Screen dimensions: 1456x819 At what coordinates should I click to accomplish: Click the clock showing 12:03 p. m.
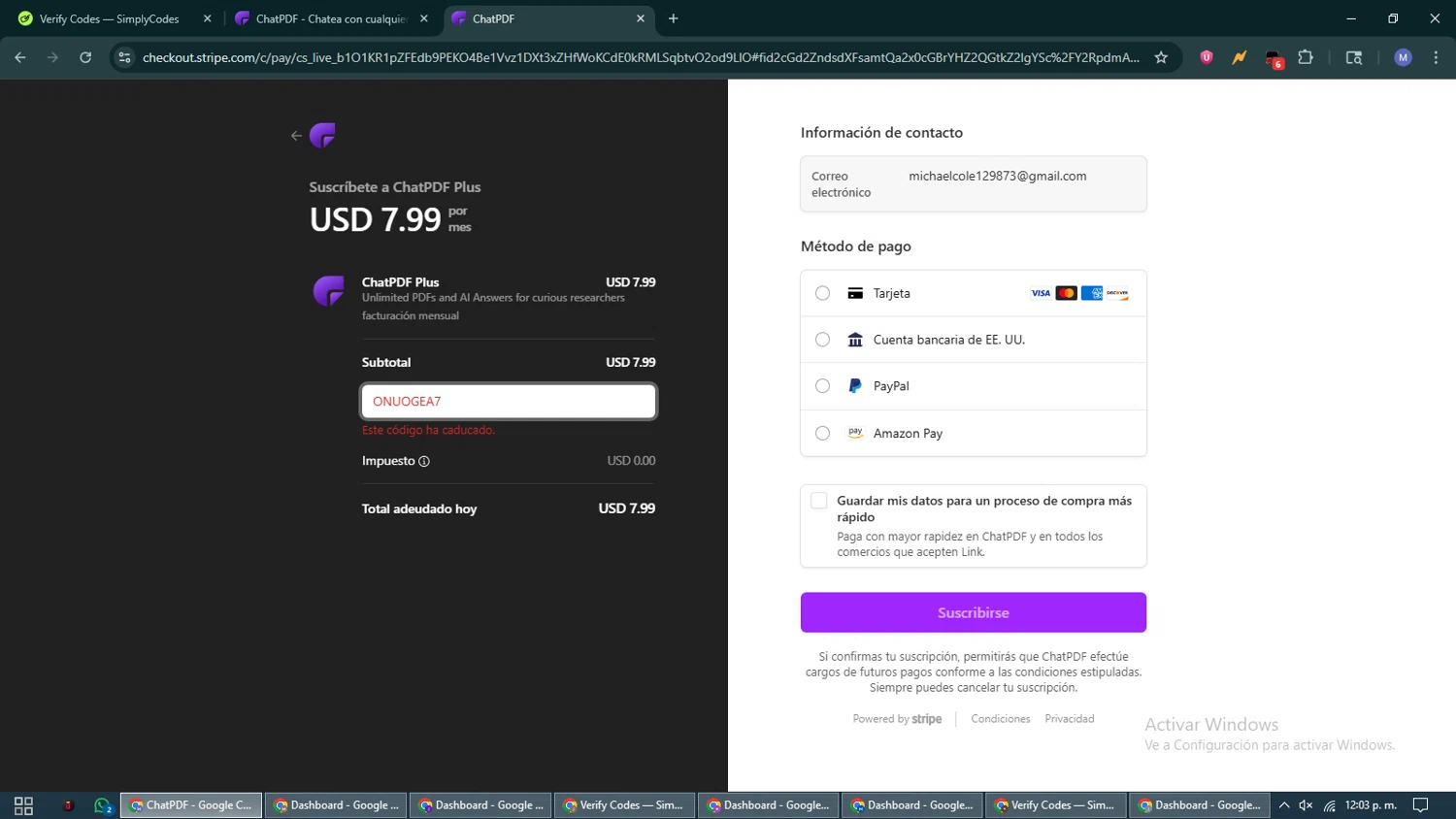click(1371, 805)
